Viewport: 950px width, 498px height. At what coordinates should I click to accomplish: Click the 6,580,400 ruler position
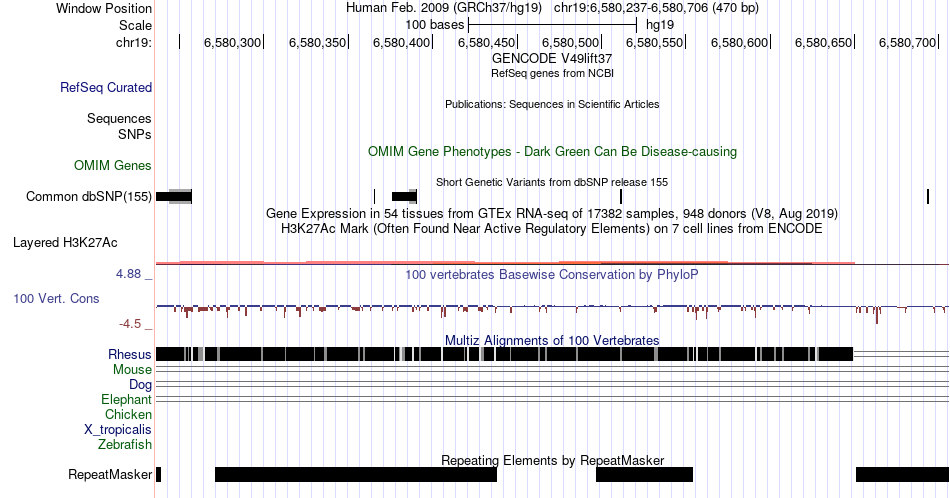coord(401,42)
